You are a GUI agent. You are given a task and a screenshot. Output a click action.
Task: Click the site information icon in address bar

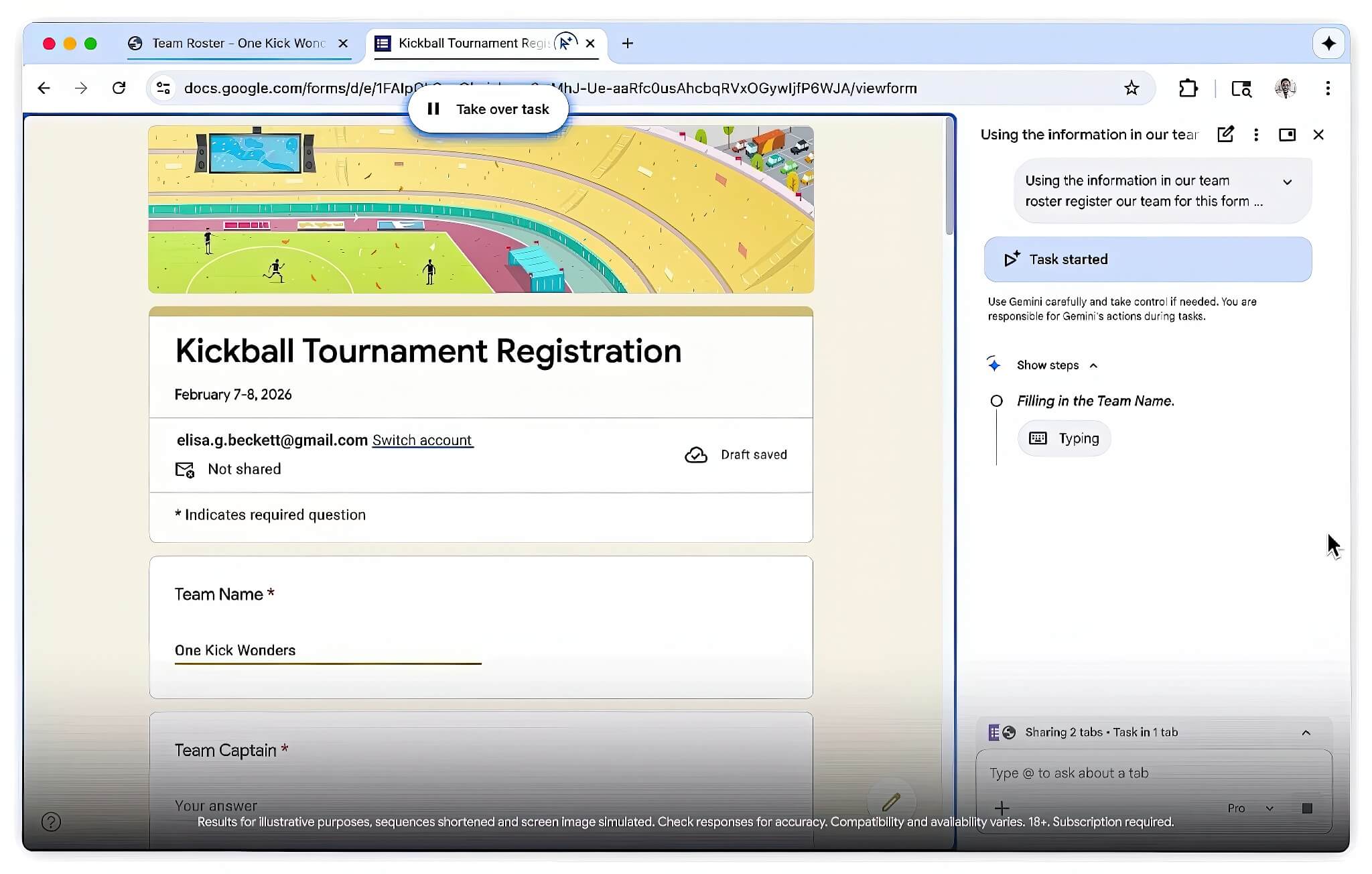click(163, 88)
